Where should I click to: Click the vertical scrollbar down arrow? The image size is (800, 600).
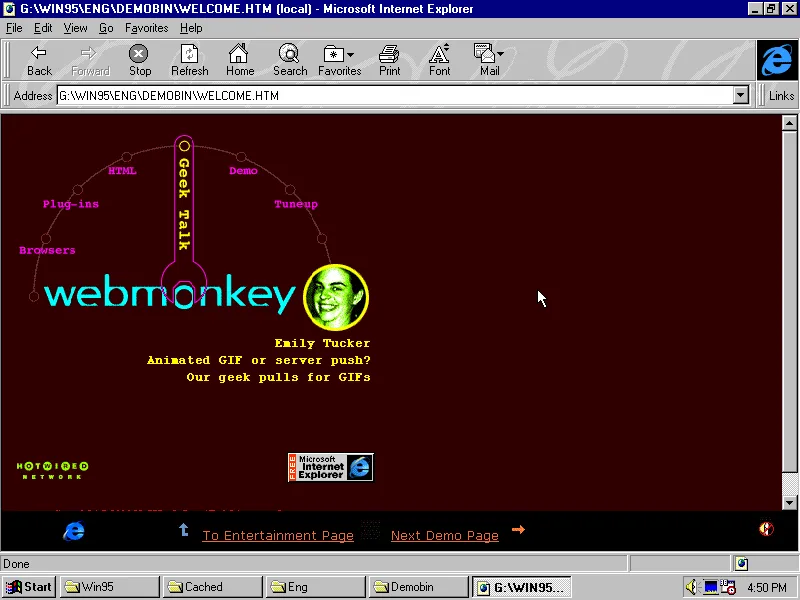coord(790,503)
